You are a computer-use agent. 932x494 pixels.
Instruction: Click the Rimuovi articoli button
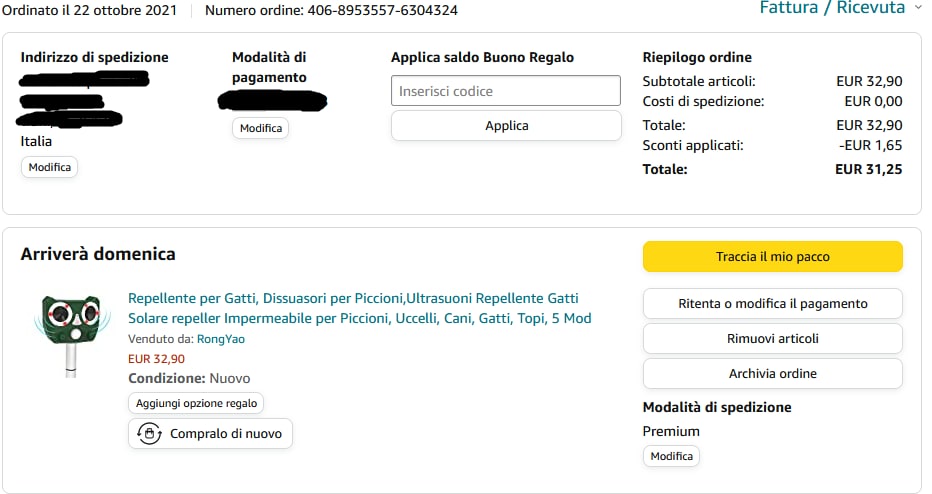772,338
